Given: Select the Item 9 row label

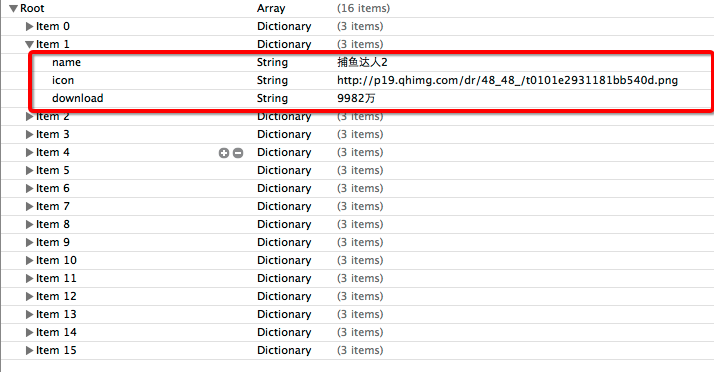Looking at the screenshot, I should coord(53,242).
